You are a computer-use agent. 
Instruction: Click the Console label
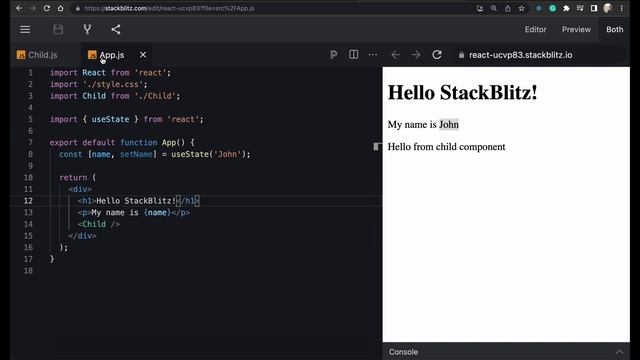403,352
